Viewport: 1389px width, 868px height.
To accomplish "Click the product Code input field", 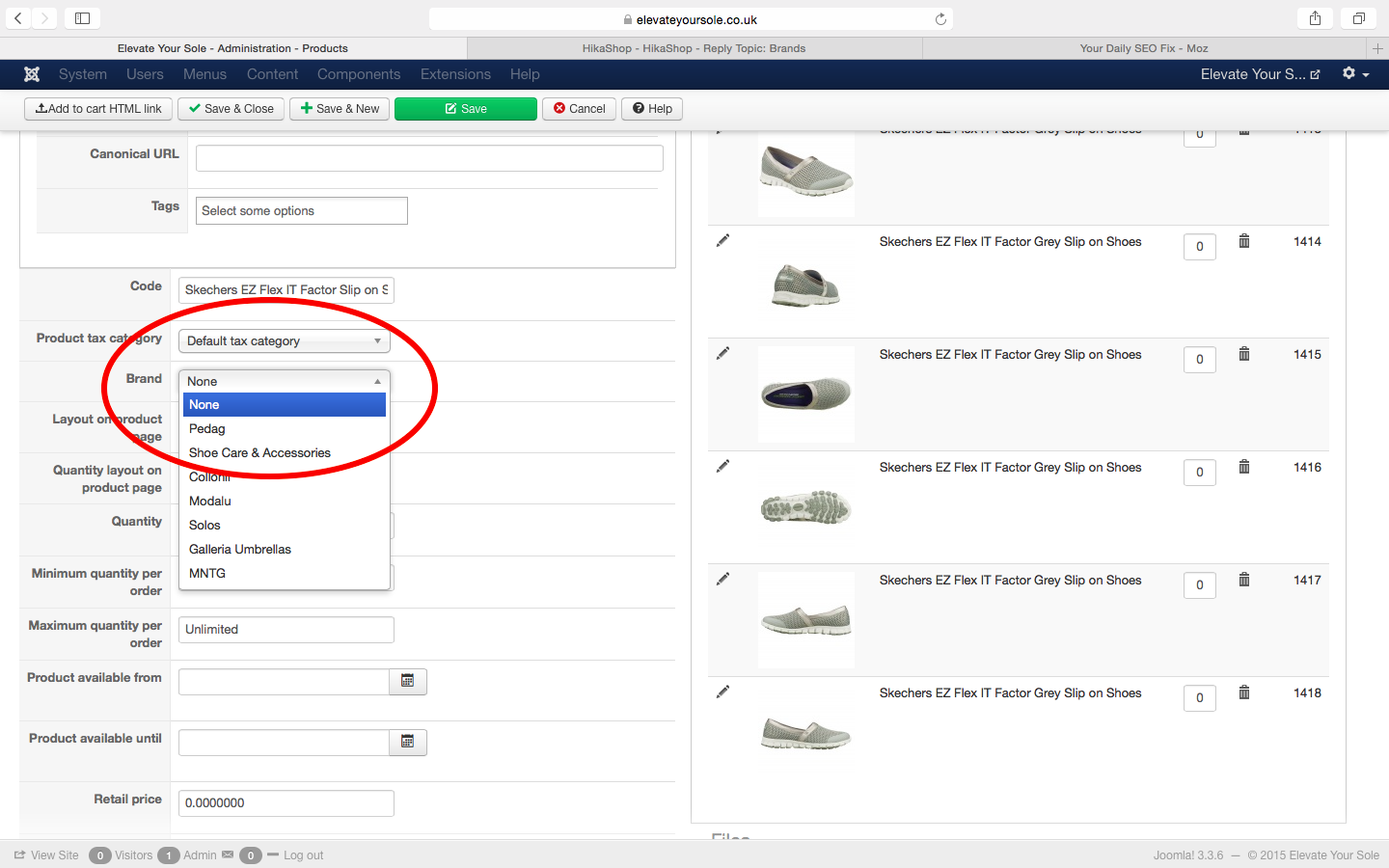I will (286, 290).
